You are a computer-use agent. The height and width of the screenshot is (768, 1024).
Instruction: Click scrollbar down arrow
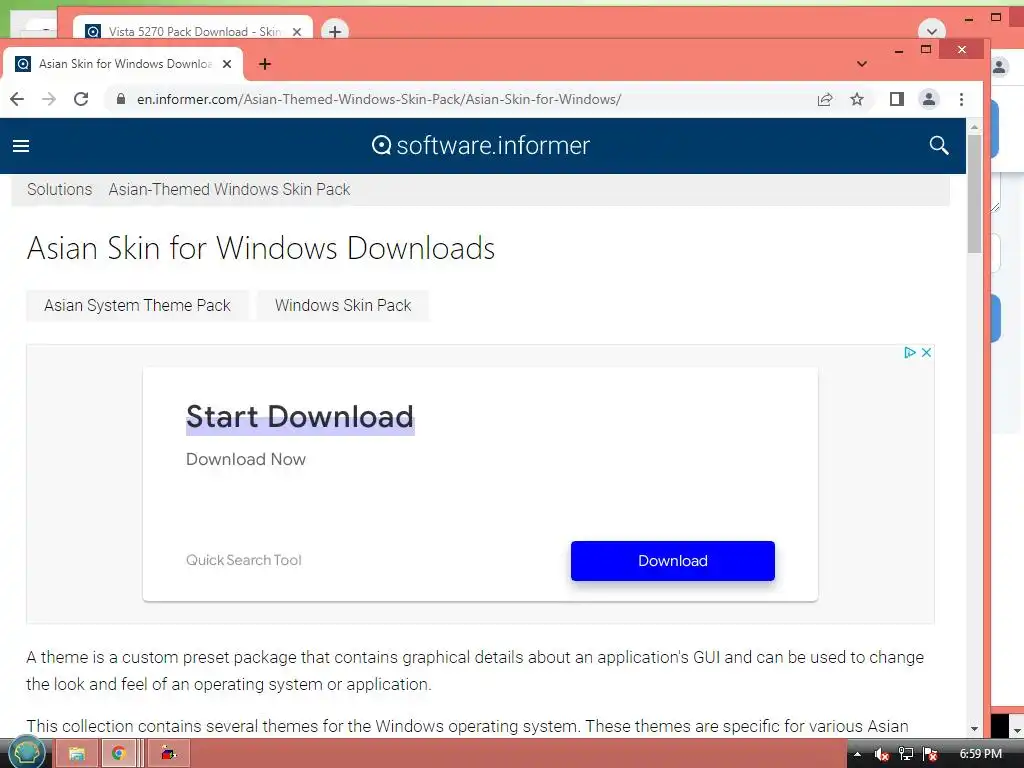coord(974,728)
